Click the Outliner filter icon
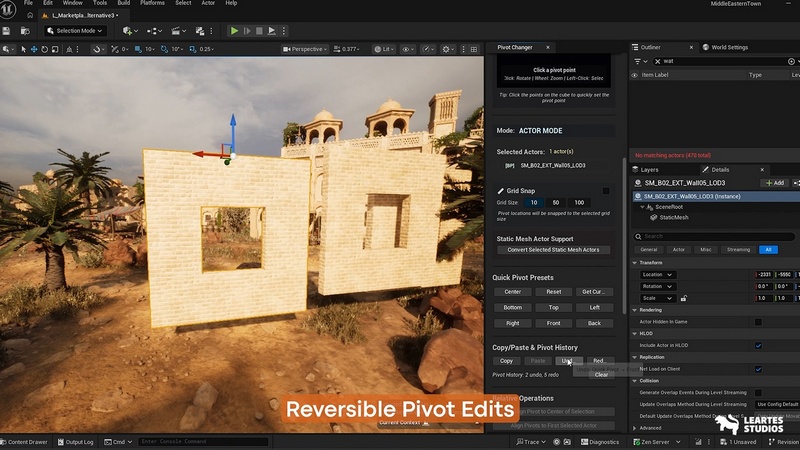Image resolution: width=800 pixels, height=450 pixels. tap(637, 61)
